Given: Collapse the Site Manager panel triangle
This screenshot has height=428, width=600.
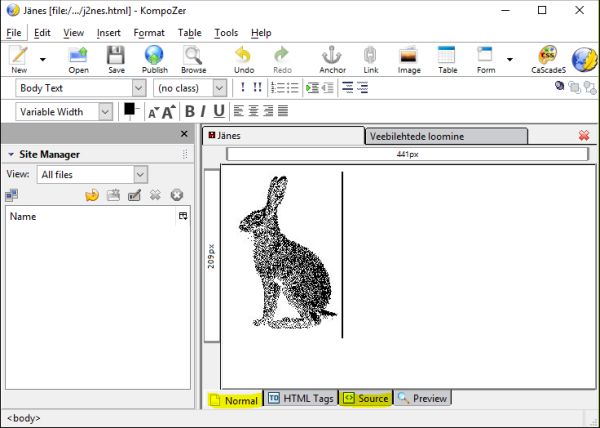Looking at the screenshot, I should pyautogui.click(x=11, y=155).
